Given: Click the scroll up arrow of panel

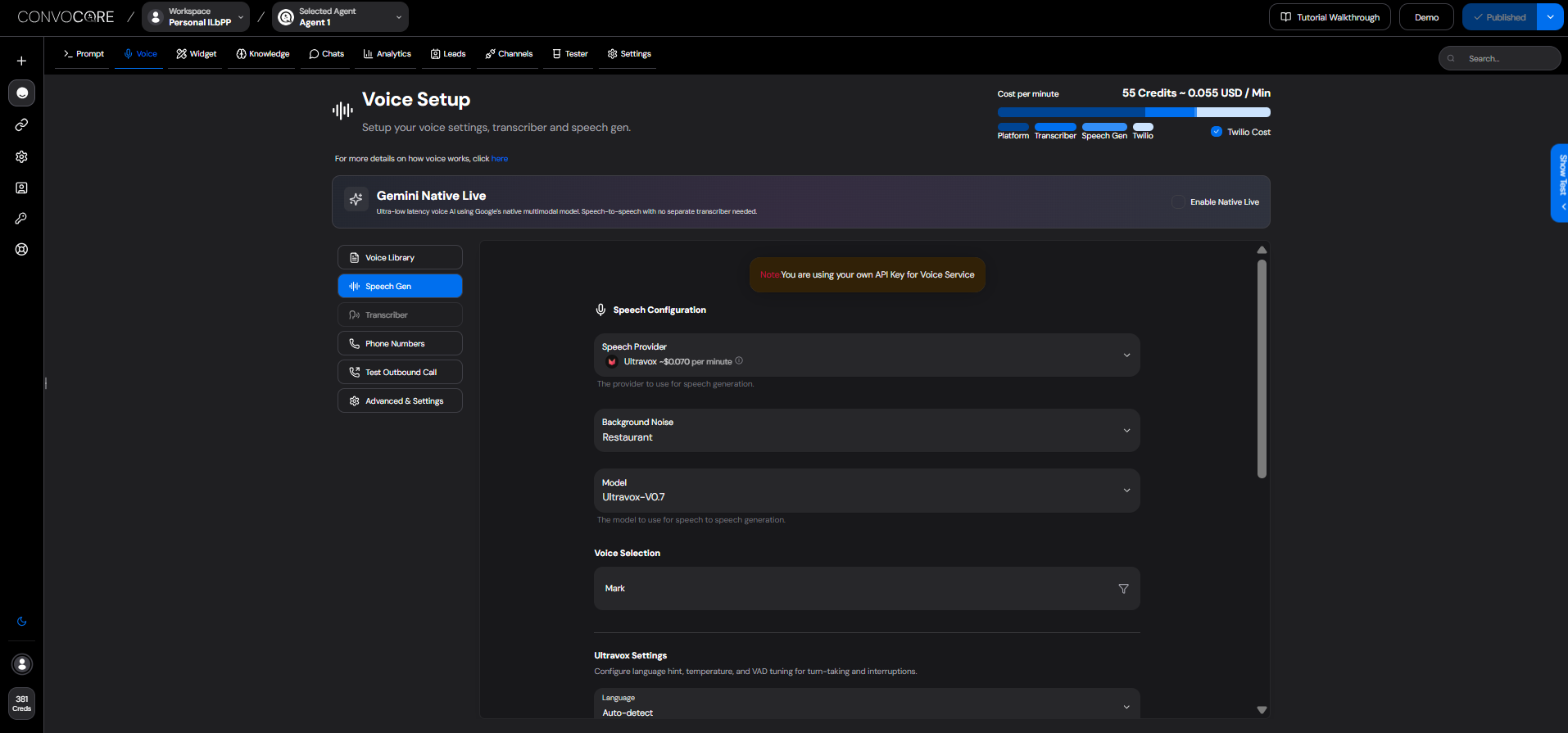Looking at the screenshot, I should [1262, 250].
